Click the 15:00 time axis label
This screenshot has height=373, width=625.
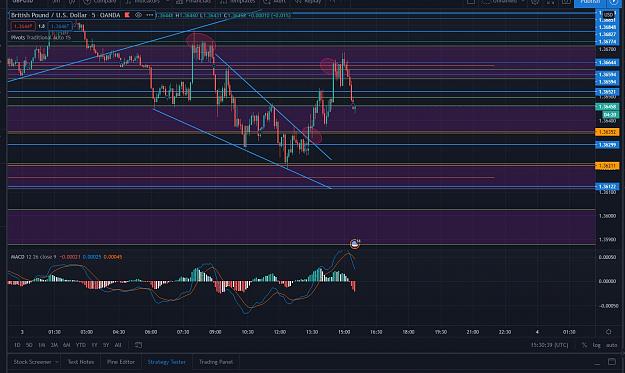[x=344, y=332]
